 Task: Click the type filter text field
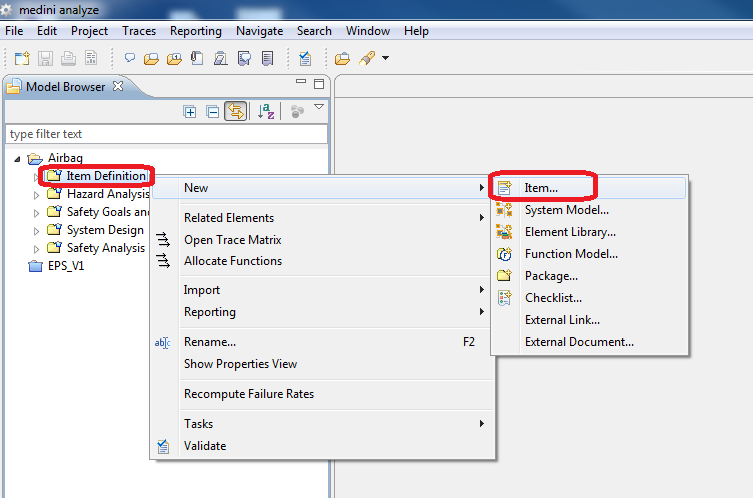pyautogui.click(x=165, y=134)
